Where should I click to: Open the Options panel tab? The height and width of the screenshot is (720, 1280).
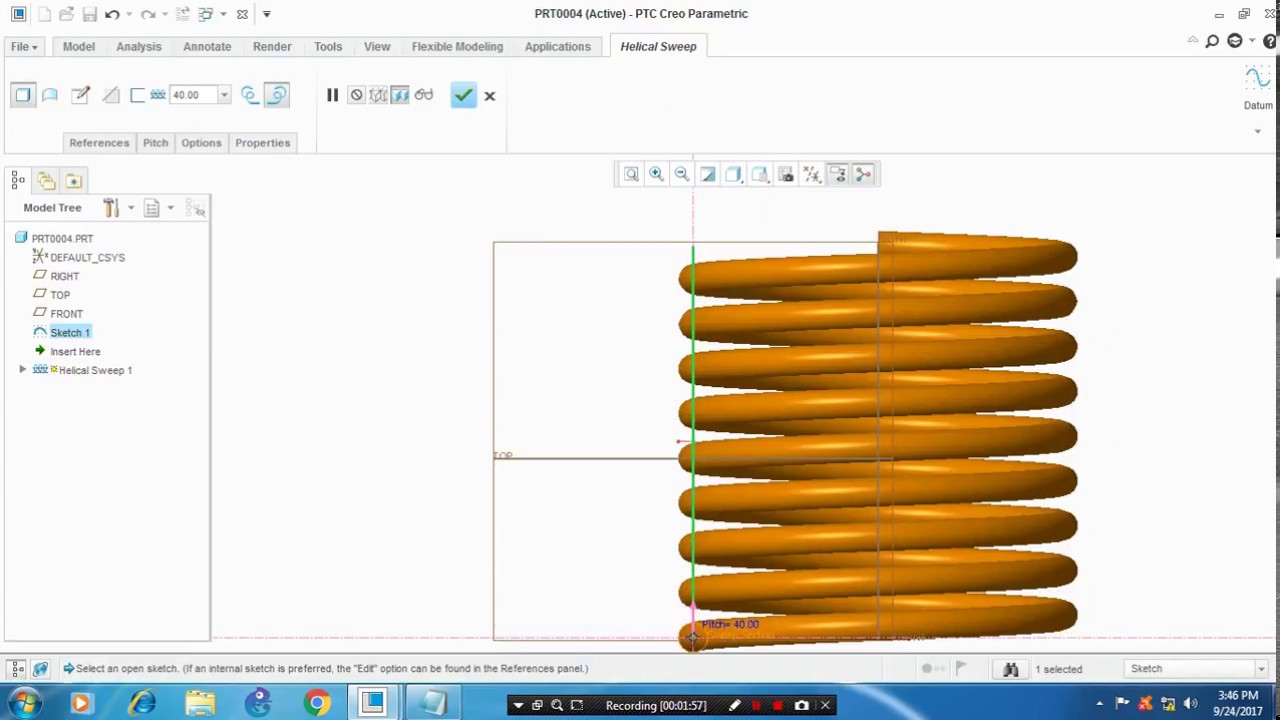201,143
